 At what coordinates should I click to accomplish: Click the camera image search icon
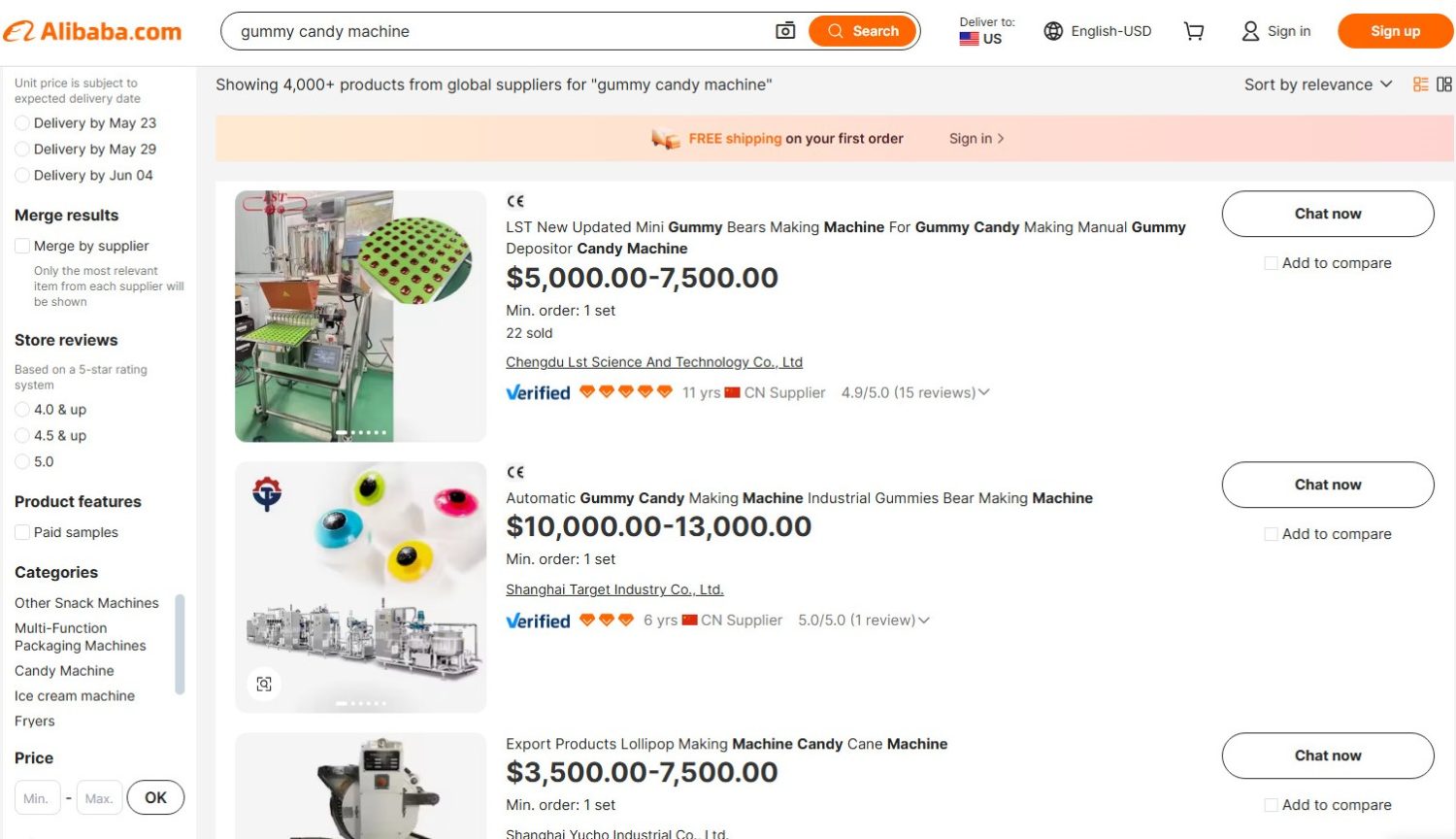tap(785, 31)
